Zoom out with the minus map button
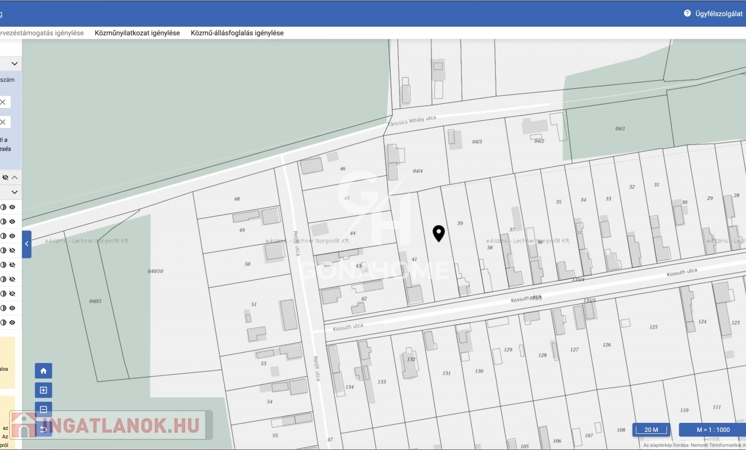The image size is (746, 450). point(43,409)
